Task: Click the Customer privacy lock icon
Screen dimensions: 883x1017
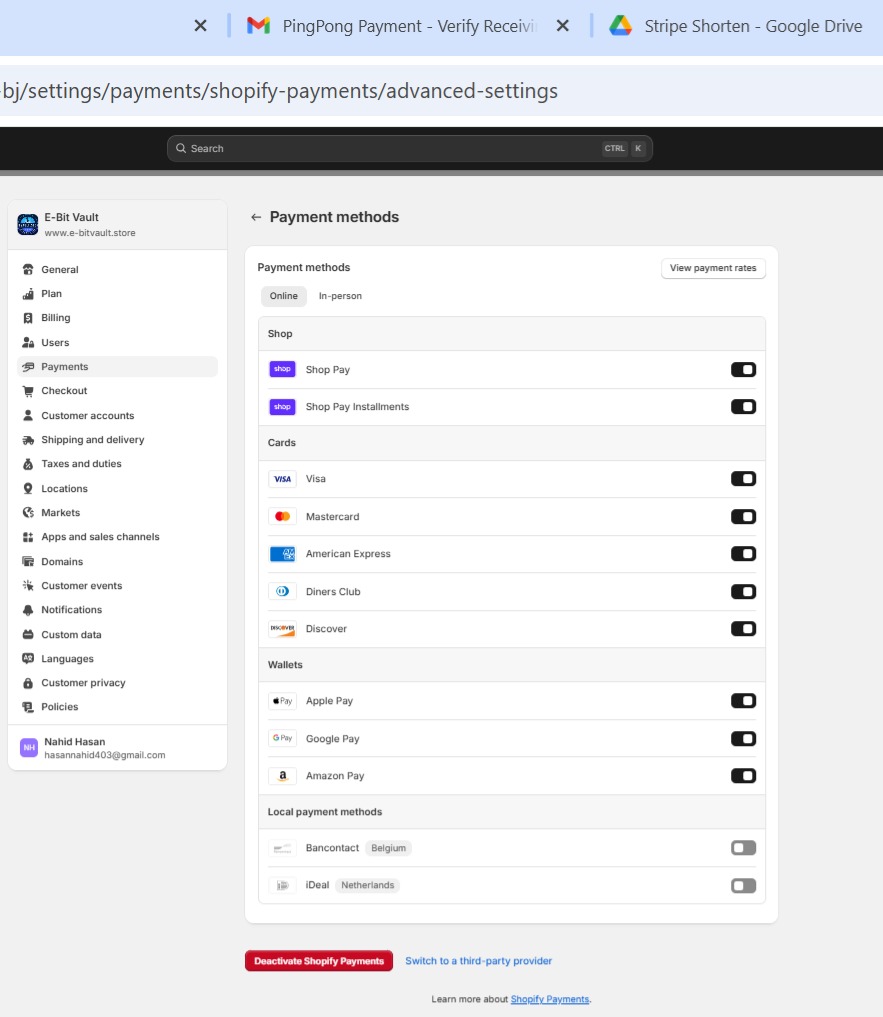Action: coord(28,682)
